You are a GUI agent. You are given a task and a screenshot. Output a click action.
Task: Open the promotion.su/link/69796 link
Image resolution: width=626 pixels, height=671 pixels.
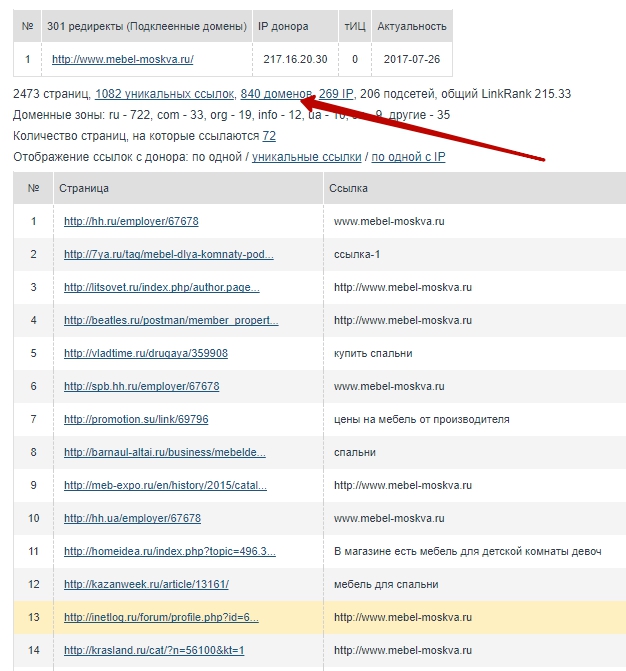coord(136,419)
